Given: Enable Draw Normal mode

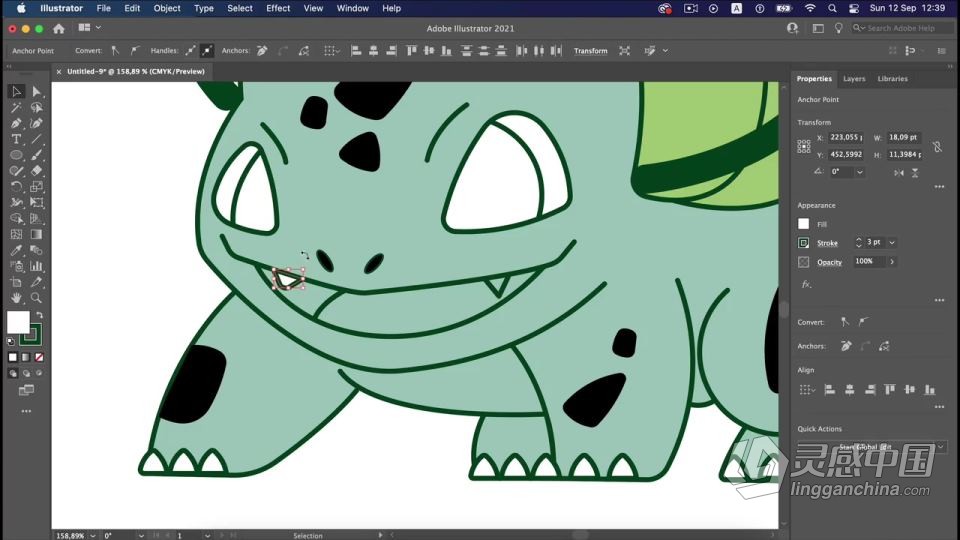Looking at the screenshot, I should click(x=13, y=373).
